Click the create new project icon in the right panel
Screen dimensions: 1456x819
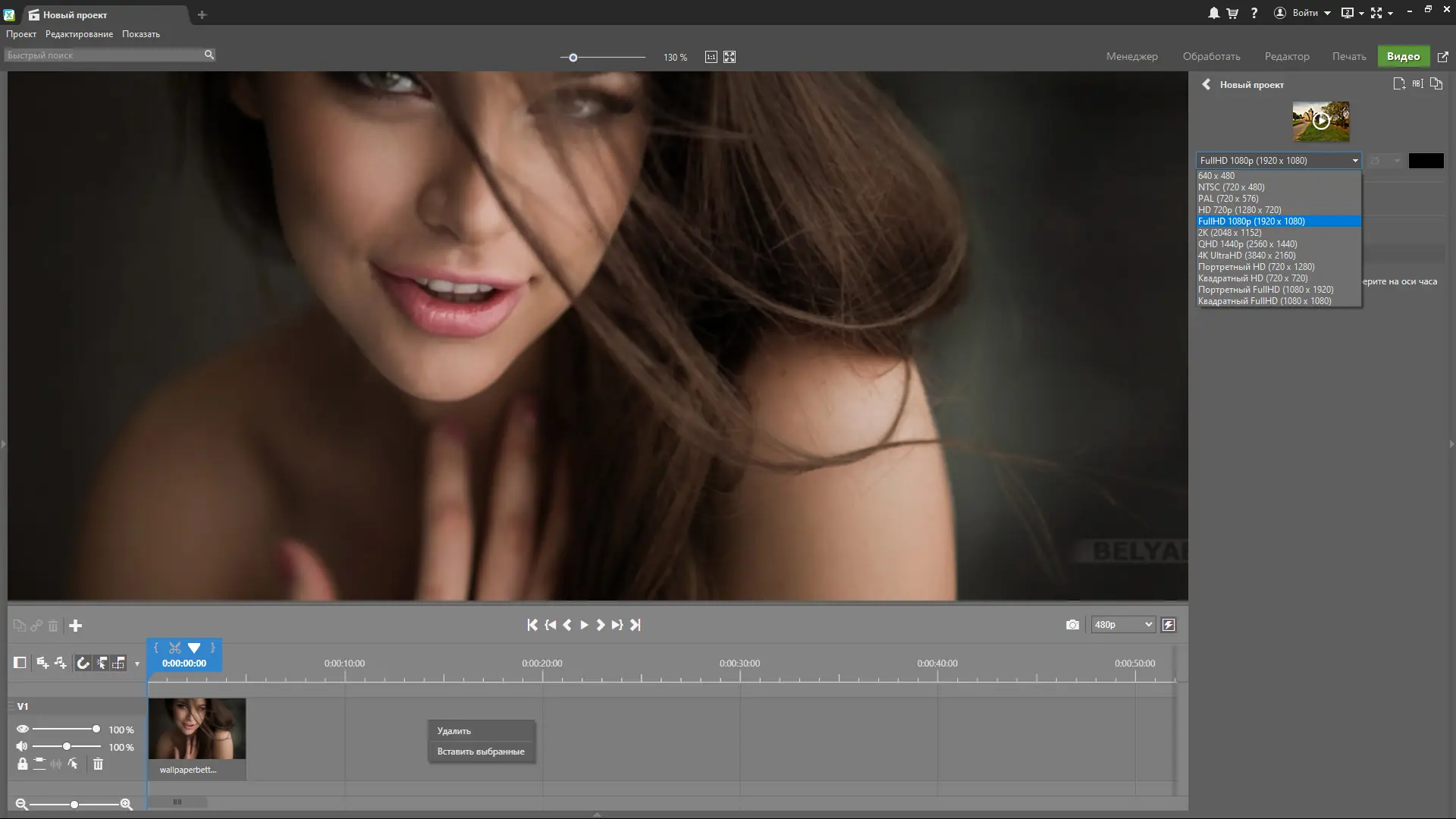tap(1398, 83)
